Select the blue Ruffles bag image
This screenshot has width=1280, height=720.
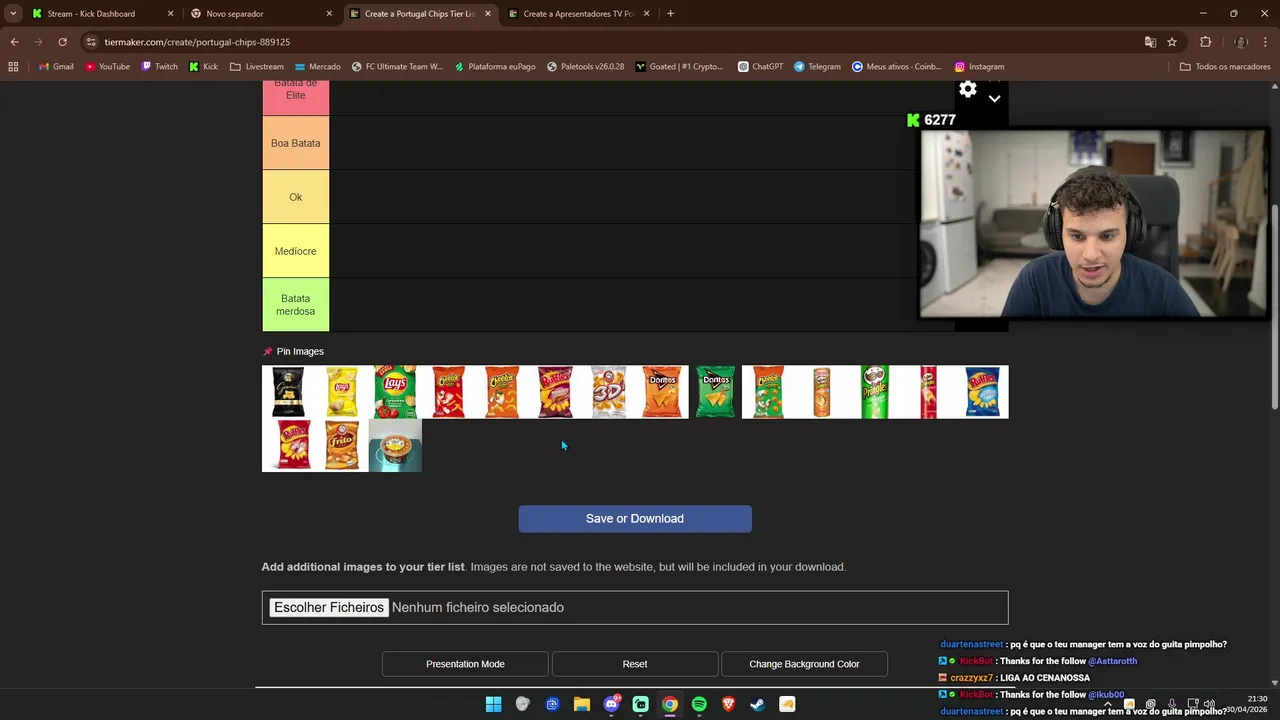coord(982,392)
